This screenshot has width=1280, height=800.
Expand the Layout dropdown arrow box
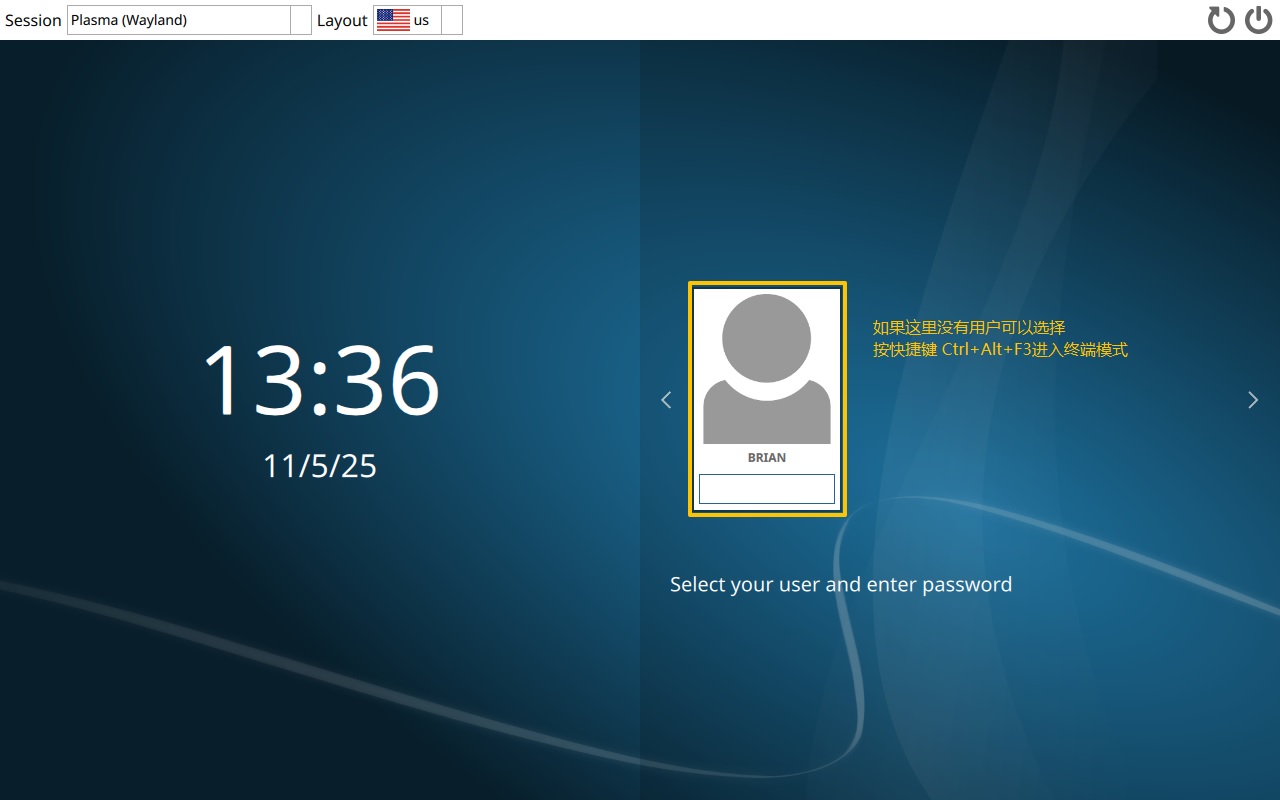point(452,20)
